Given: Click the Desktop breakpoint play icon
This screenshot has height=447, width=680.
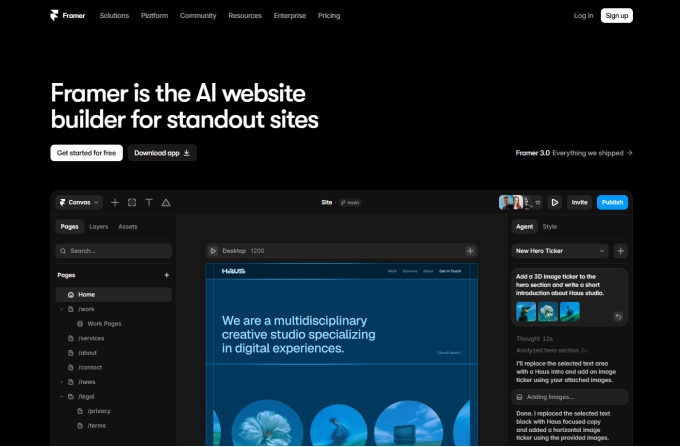Looking at the screenshot, I should tap(213, 251).
